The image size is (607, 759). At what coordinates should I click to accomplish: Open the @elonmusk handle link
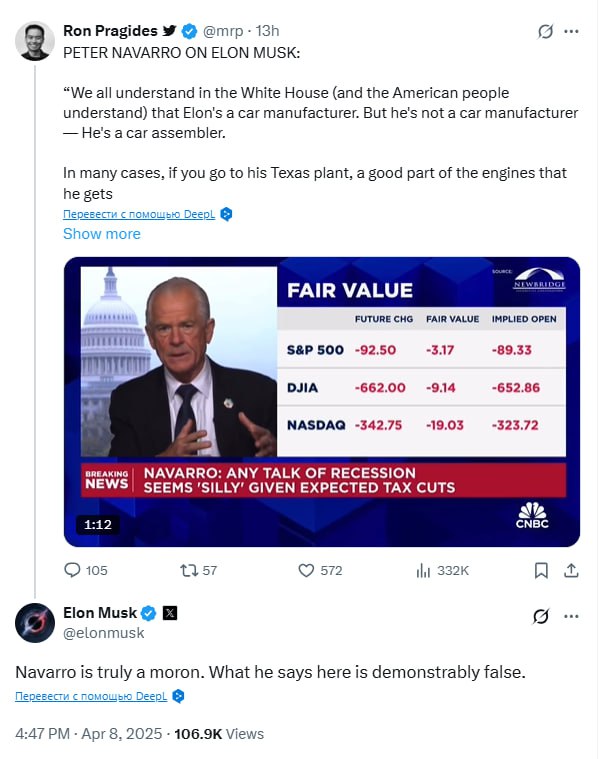[x=104, y=633]
